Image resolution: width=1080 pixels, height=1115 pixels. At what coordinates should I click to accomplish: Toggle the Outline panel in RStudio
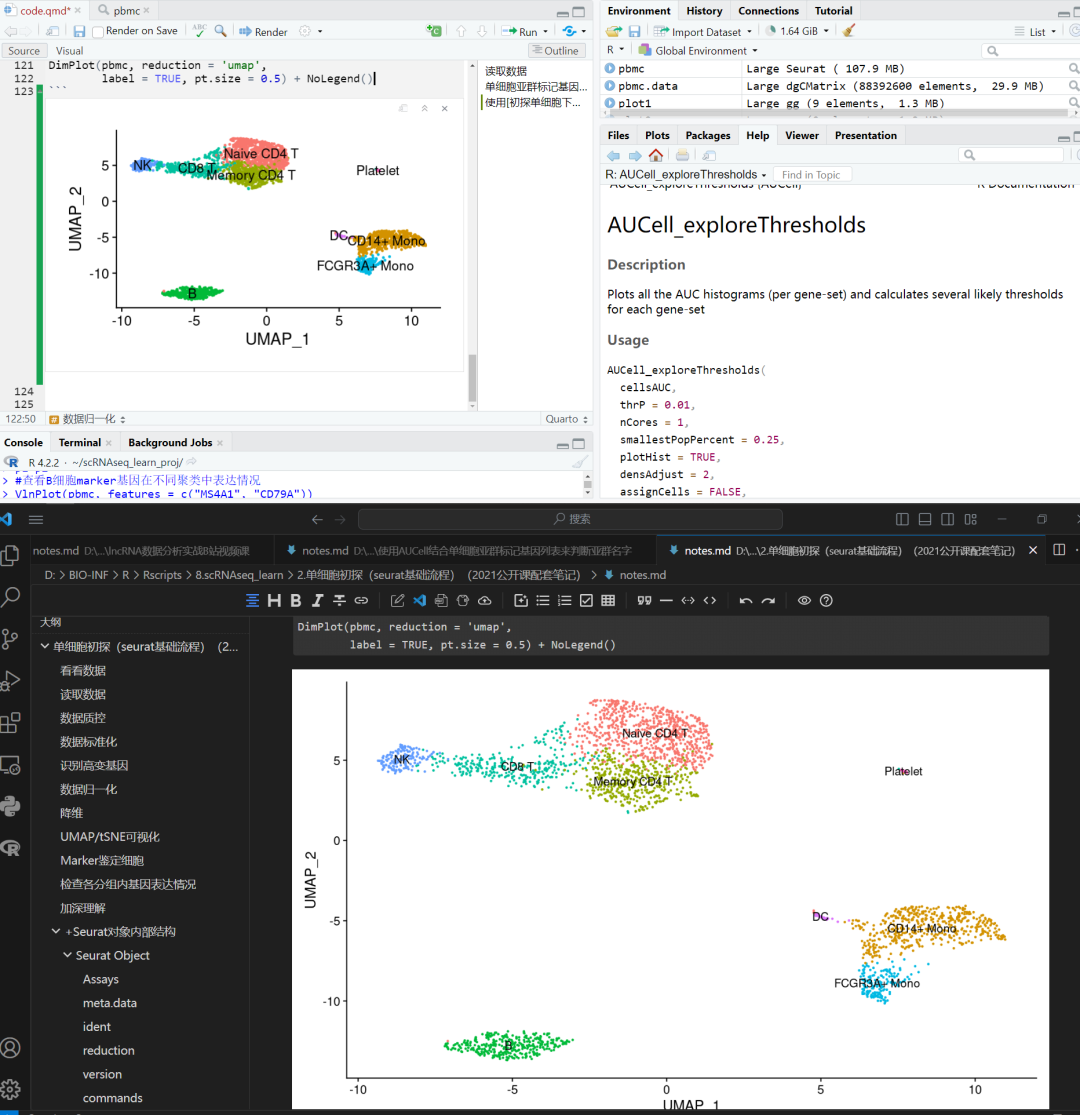557,50
